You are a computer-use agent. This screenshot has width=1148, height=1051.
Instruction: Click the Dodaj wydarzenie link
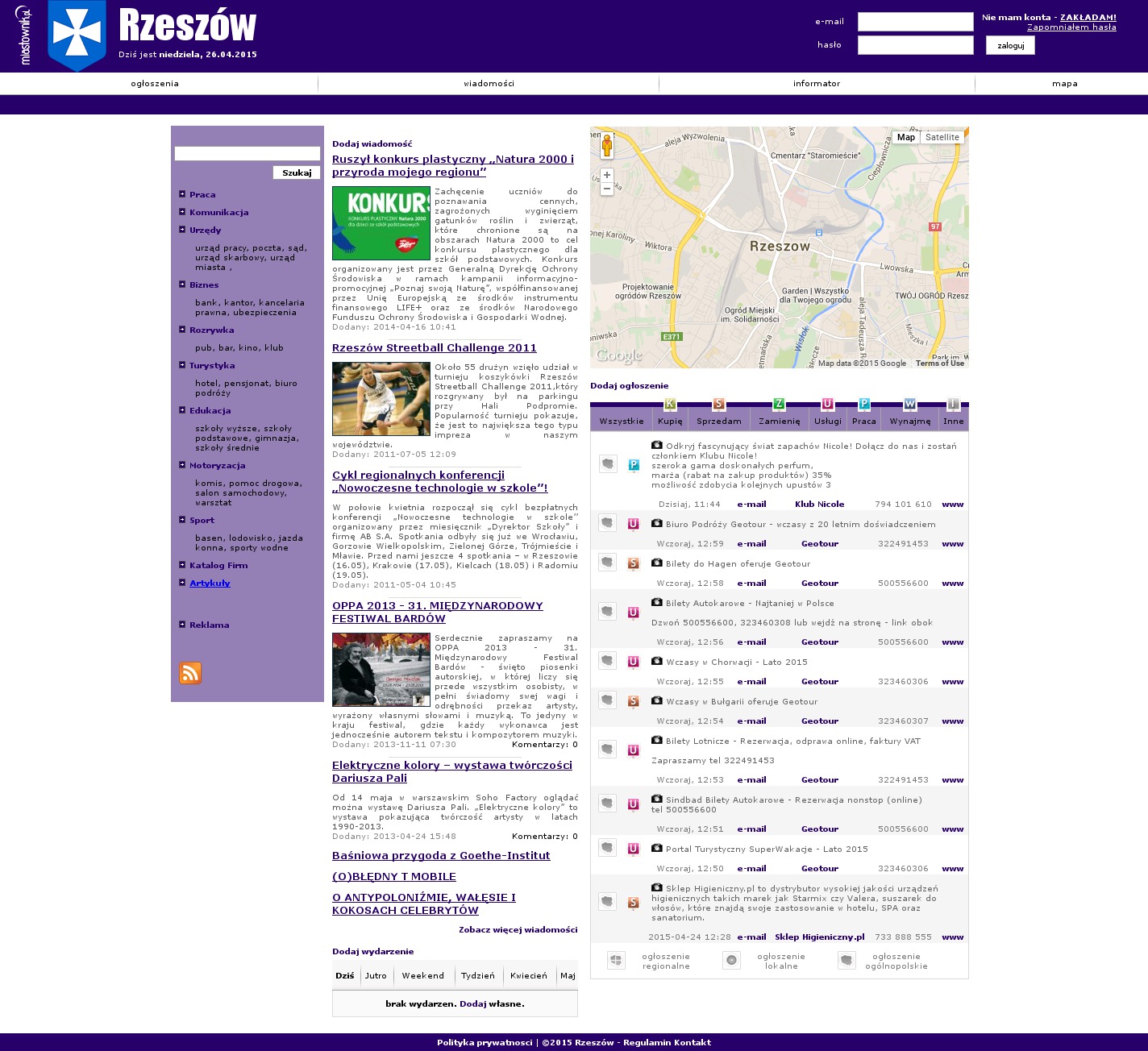(x=372, y=951)
